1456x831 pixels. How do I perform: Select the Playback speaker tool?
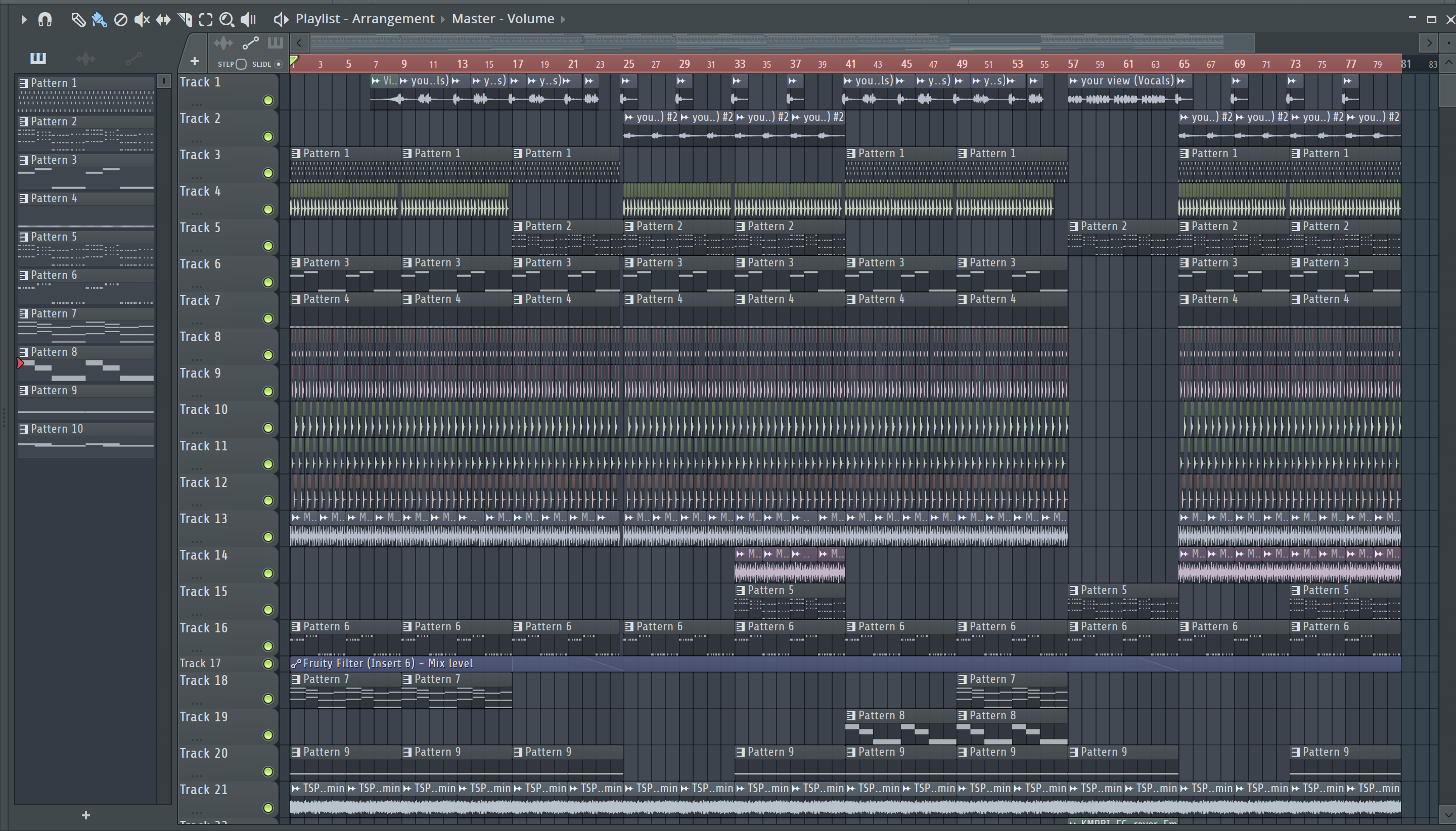[x=248, y=19]
